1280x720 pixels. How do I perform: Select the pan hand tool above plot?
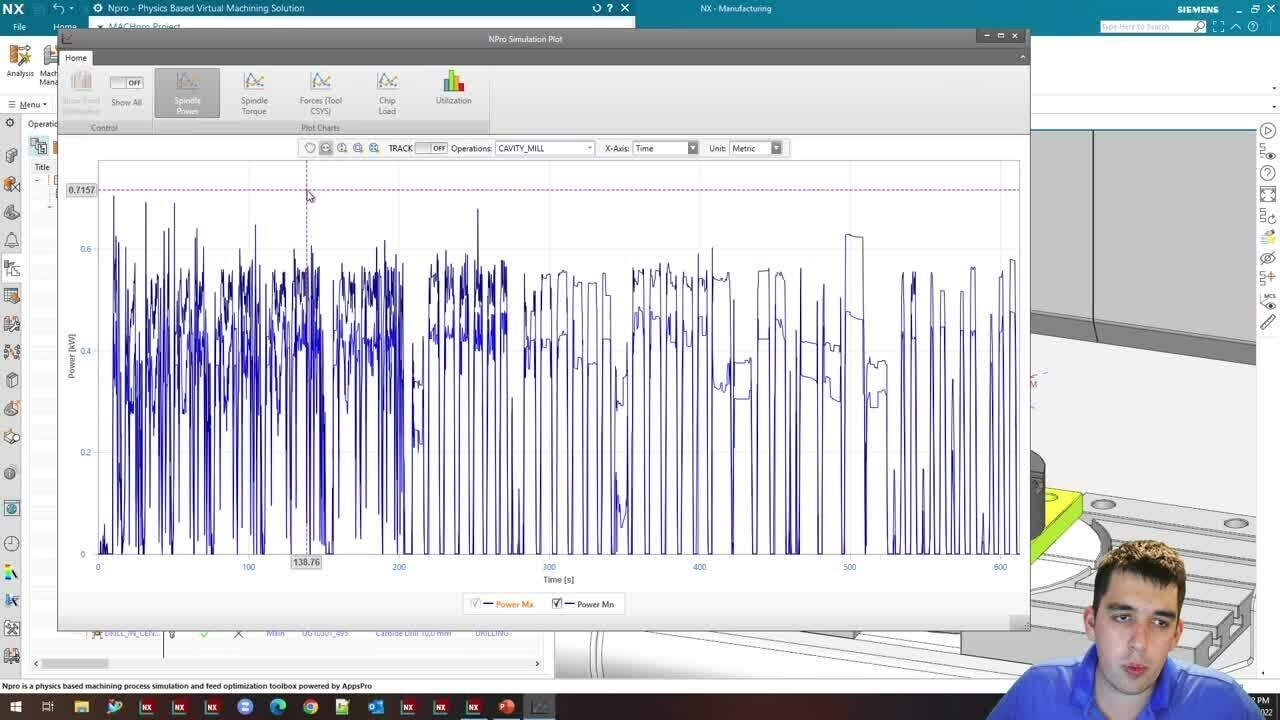(310, 148)
